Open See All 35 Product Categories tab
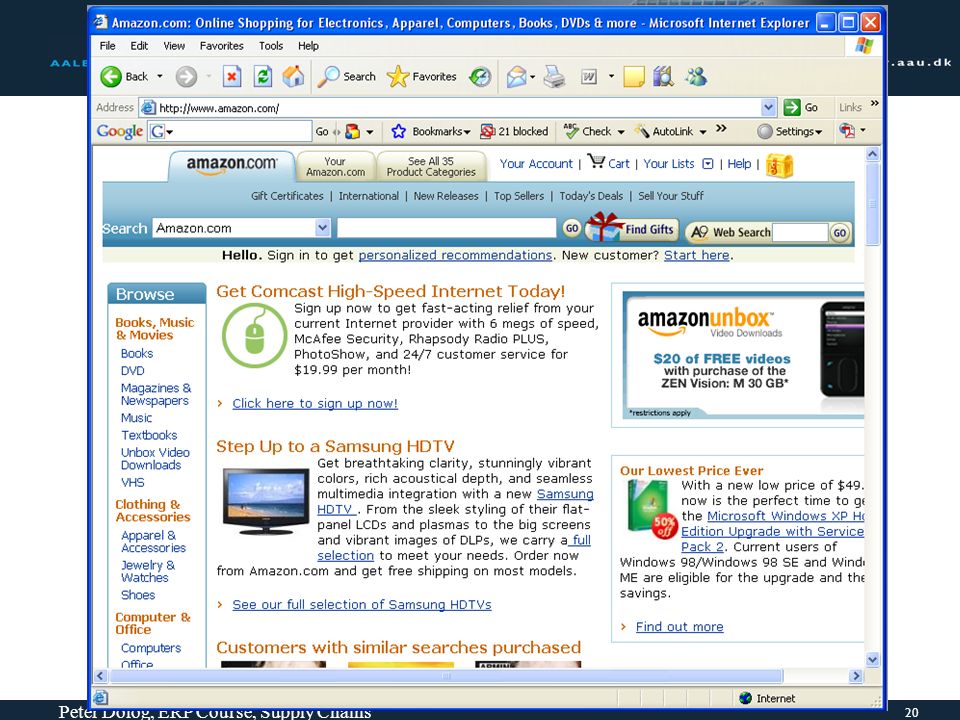Screen dimensions: 960x720 click(431, 167)
